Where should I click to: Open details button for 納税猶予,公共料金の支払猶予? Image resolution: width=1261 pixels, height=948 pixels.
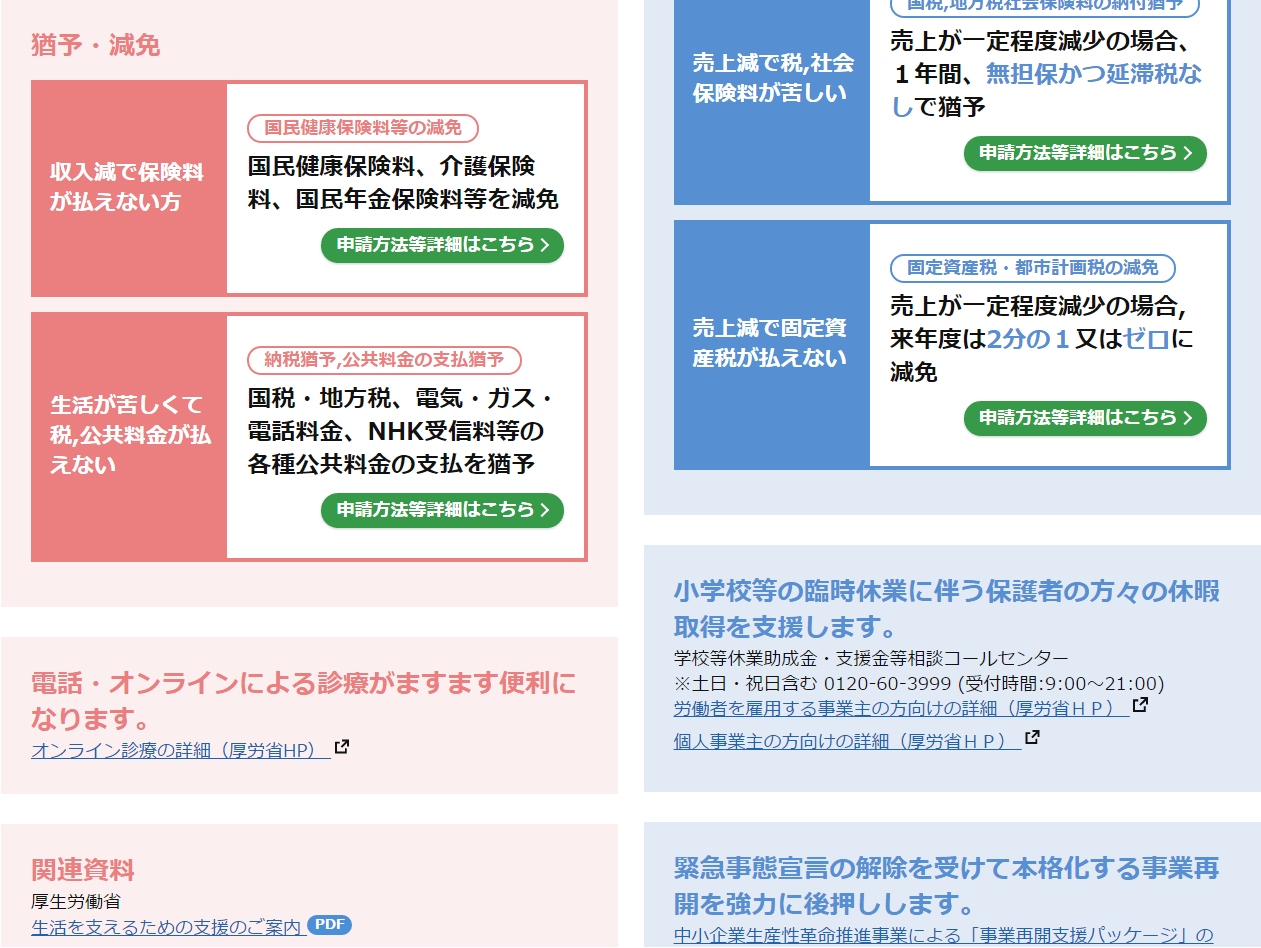(x=442, y=510)
